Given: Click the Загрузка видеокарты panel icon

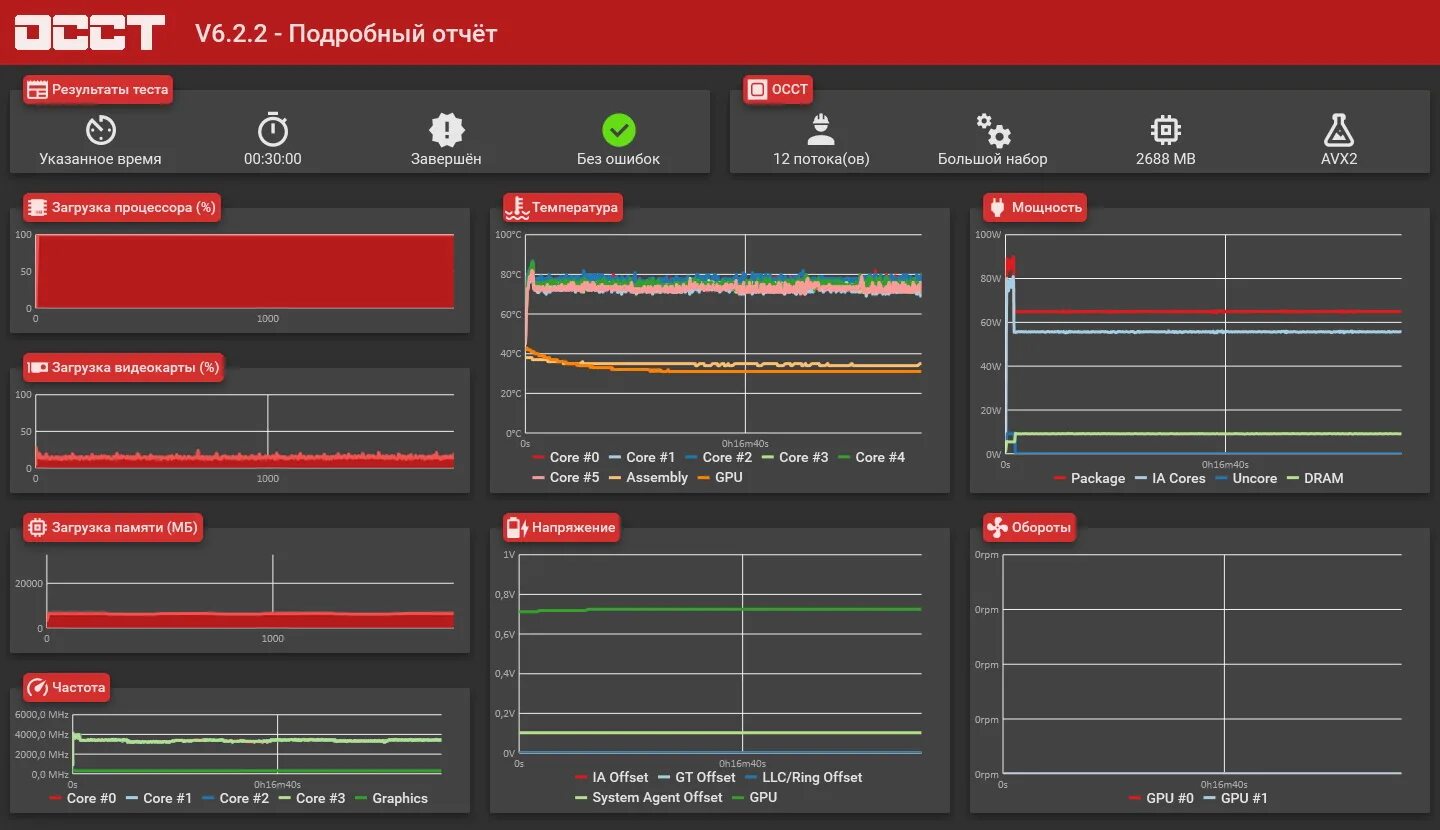Looking at the screenshot, I should (37, 368).
